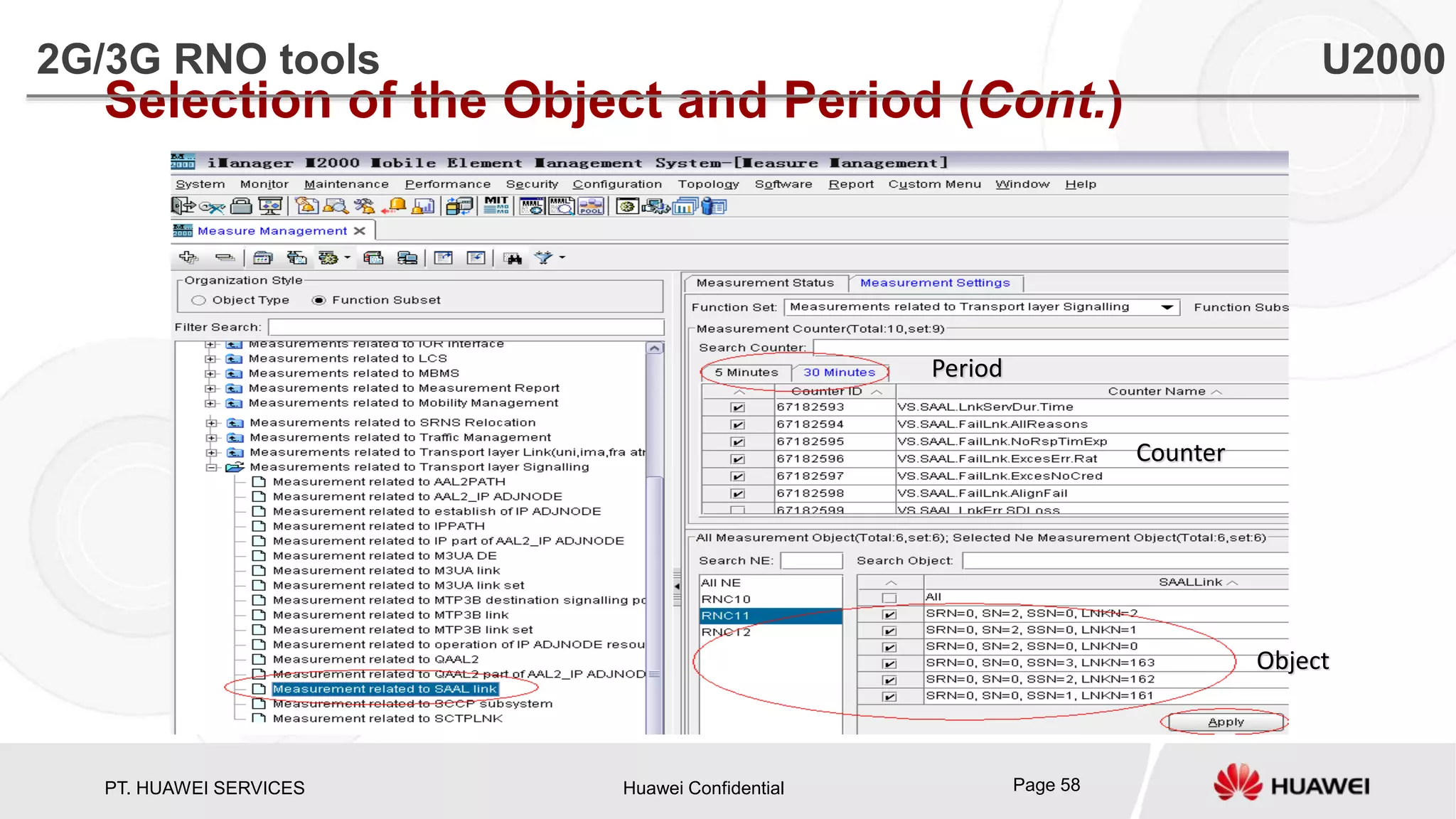1456x819 pixels.
Task: Open the MIT browser icon
Action: (496, 206)
